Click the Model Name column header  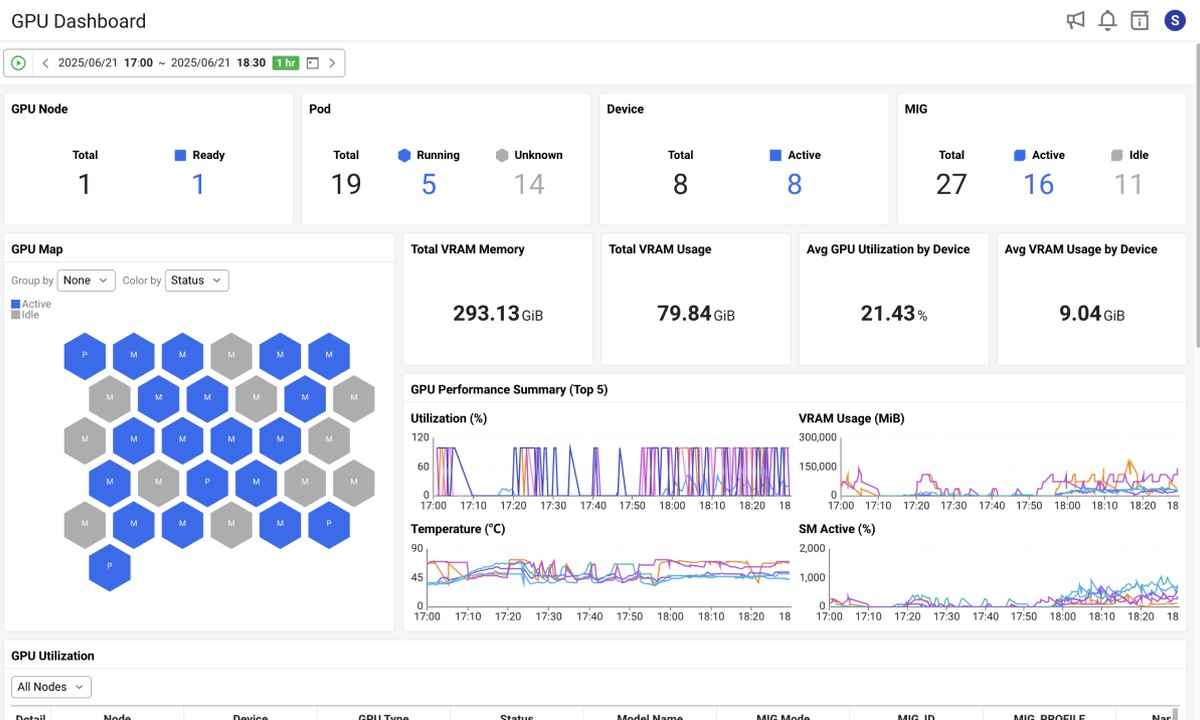pos(649,716)
